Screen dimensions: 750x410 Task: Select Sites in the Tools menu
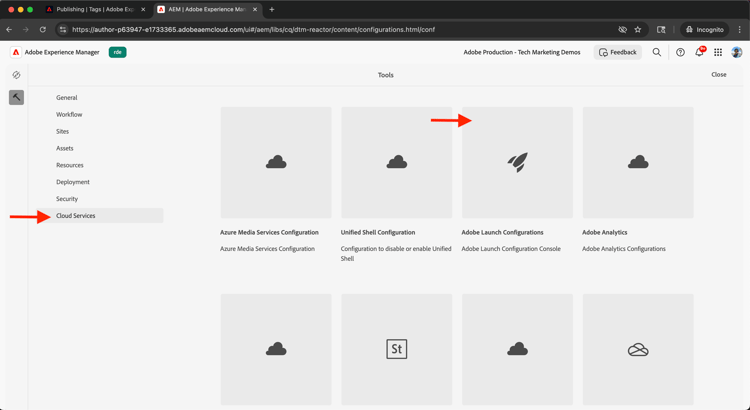(63, 131)
